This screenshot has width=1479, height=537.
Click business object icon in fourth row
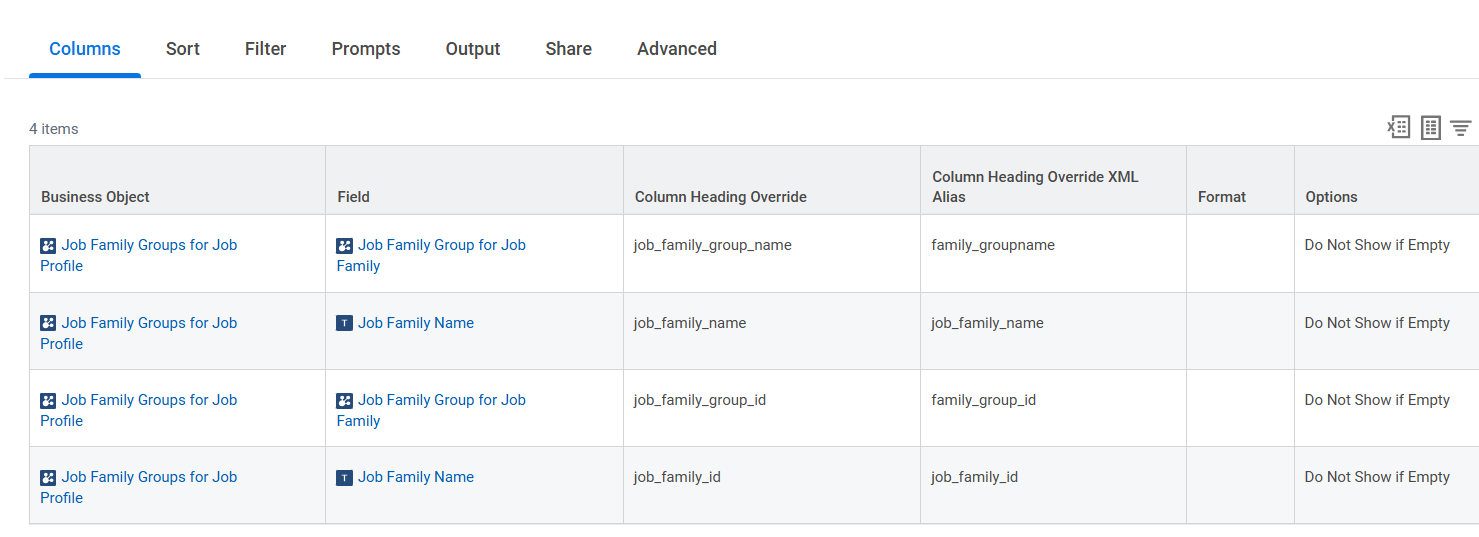(x=48, y=478)
